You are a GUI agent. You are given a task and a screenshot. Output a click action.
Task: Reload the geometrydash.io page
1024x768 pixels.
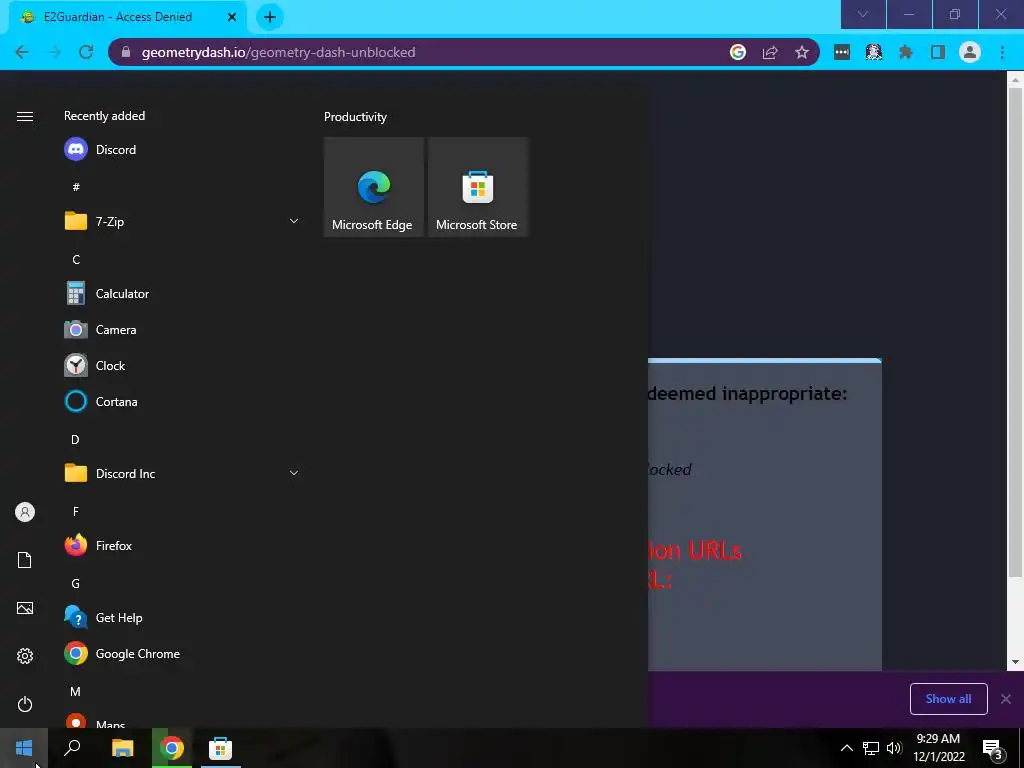point(86,52)
